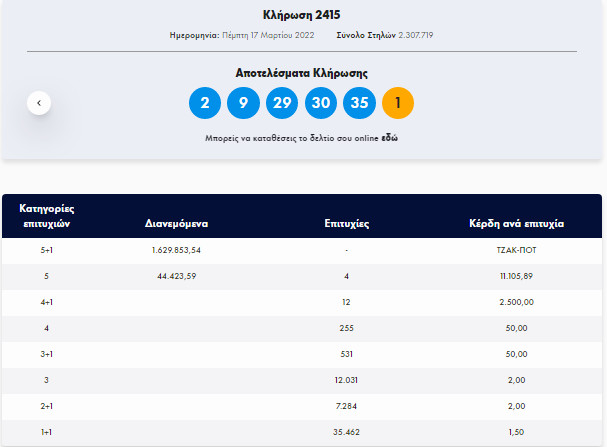This screenshot has height=447, width=607.
Task: Select the 5+1 category row
Action: pos(47,250)
